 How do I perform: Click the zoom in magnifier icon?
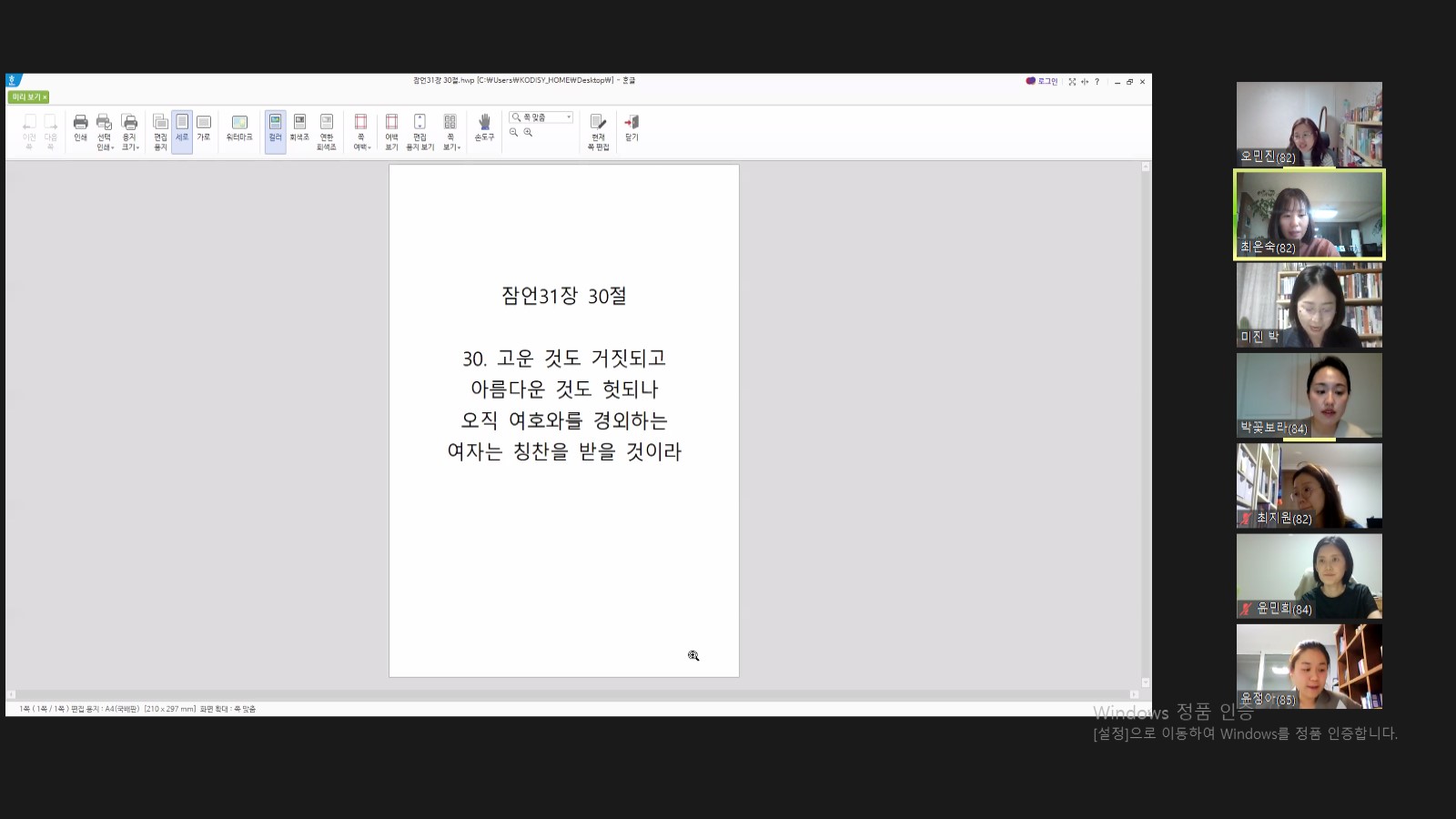click(528, 133)
